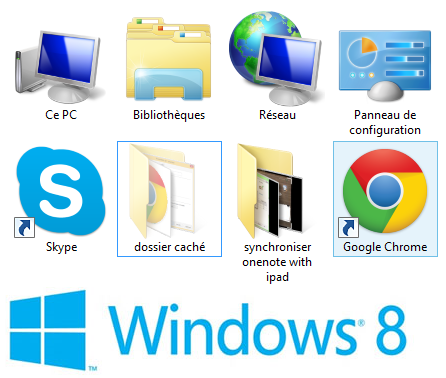Select the Ce PC computer icon
The height and width of the screenshot is (378, 446).
pyautogui.click(x=59, y=66)
